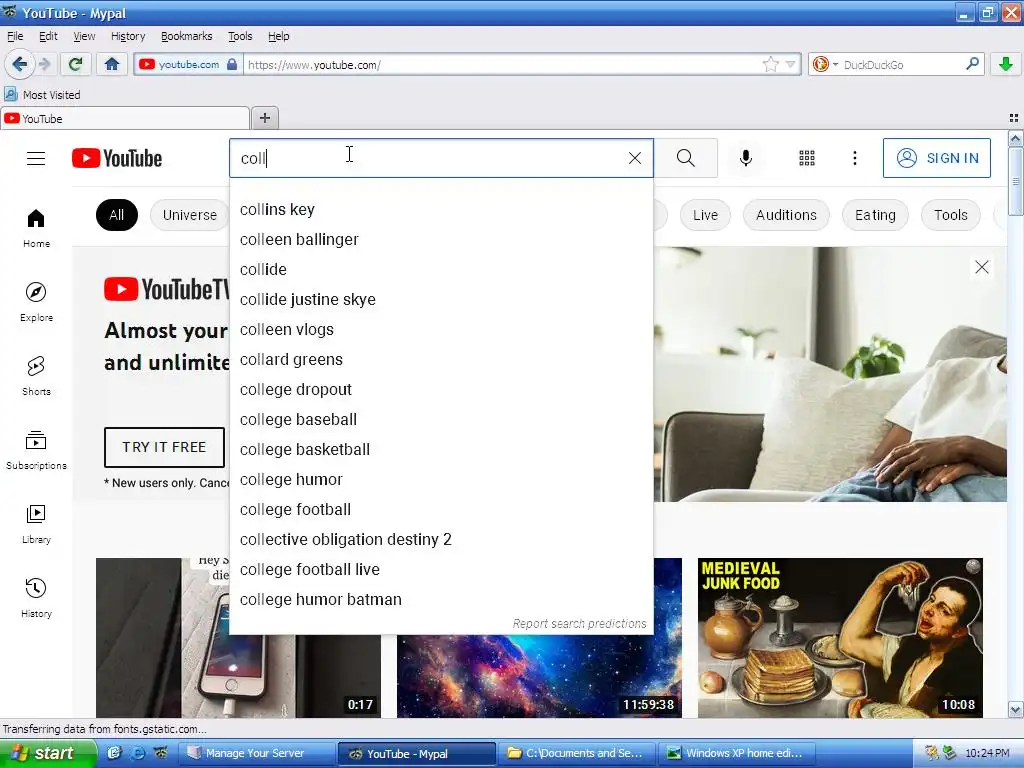Select the Universe filter chip
The width and height of the screenshot is (1024, 768).
tap(190, 215)
